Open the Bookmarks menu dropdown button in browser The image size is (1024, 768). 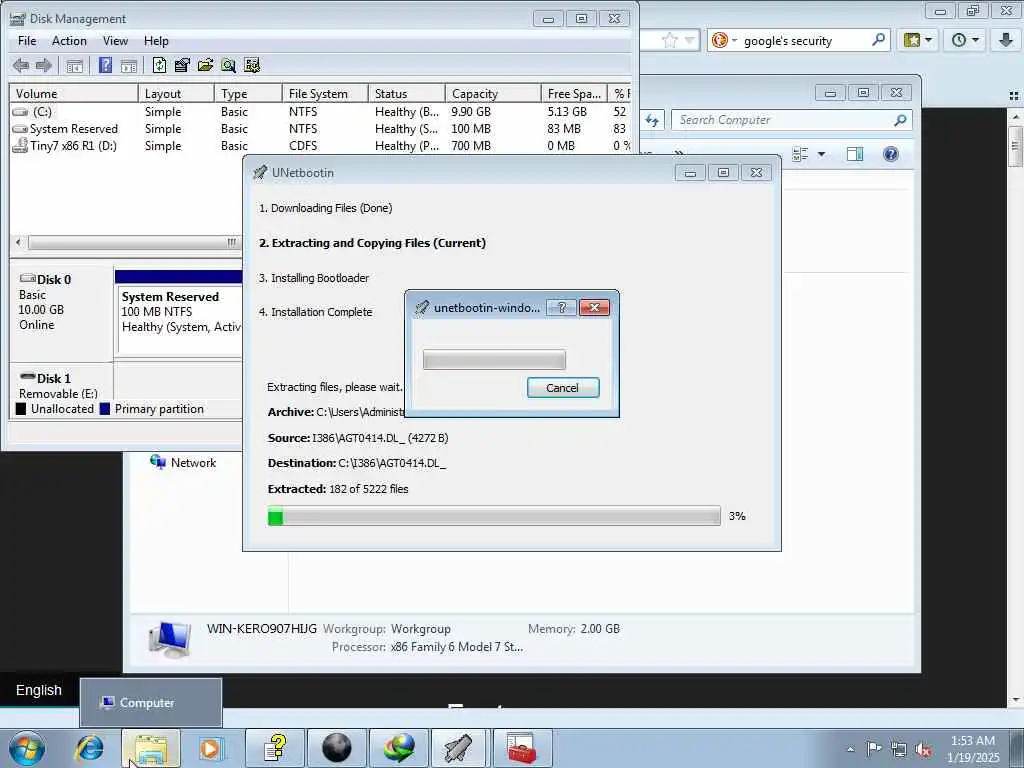click(919, 40)
